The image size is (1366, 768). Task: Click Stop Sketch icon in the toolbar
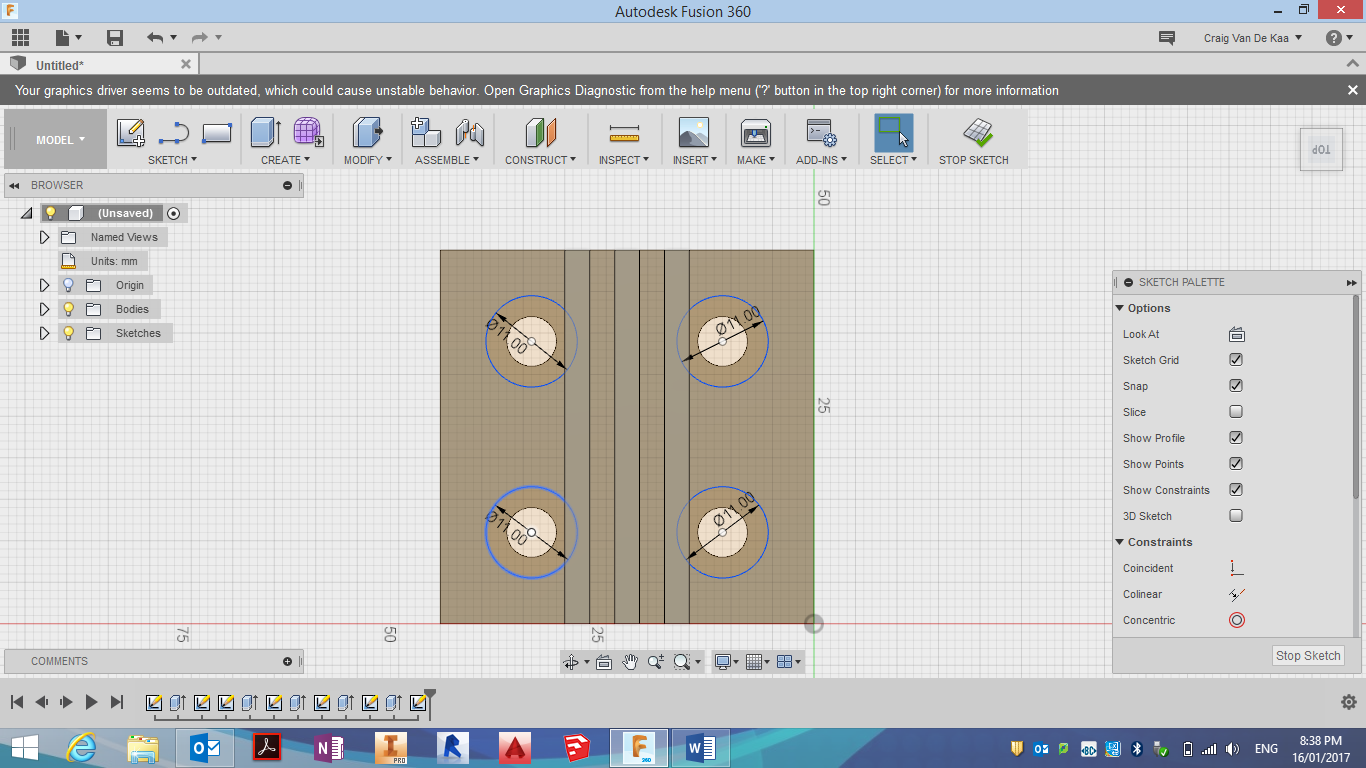(x=977, y=133)
